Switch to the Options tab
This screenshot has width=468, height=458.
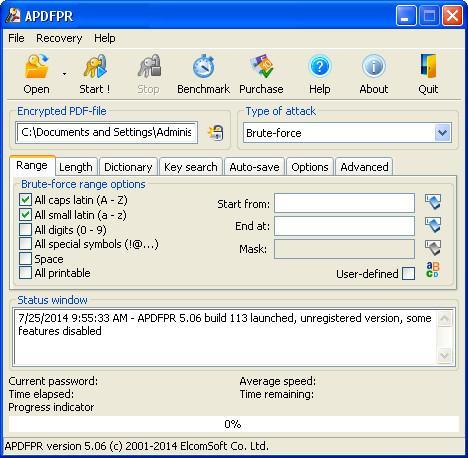pos(310,167)
